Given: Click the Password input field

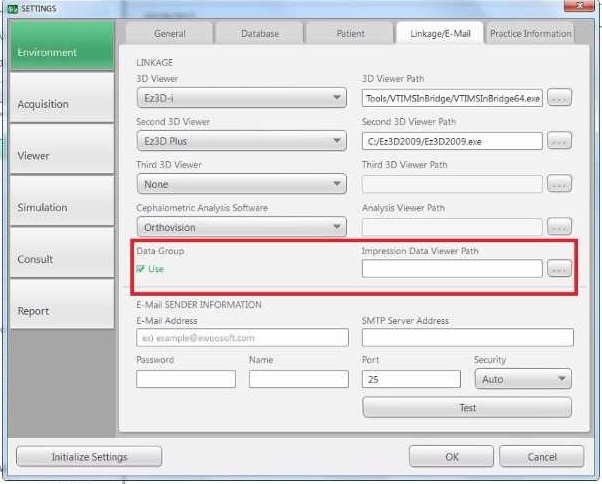Looking at the screenshot, I should click(186, 379).
